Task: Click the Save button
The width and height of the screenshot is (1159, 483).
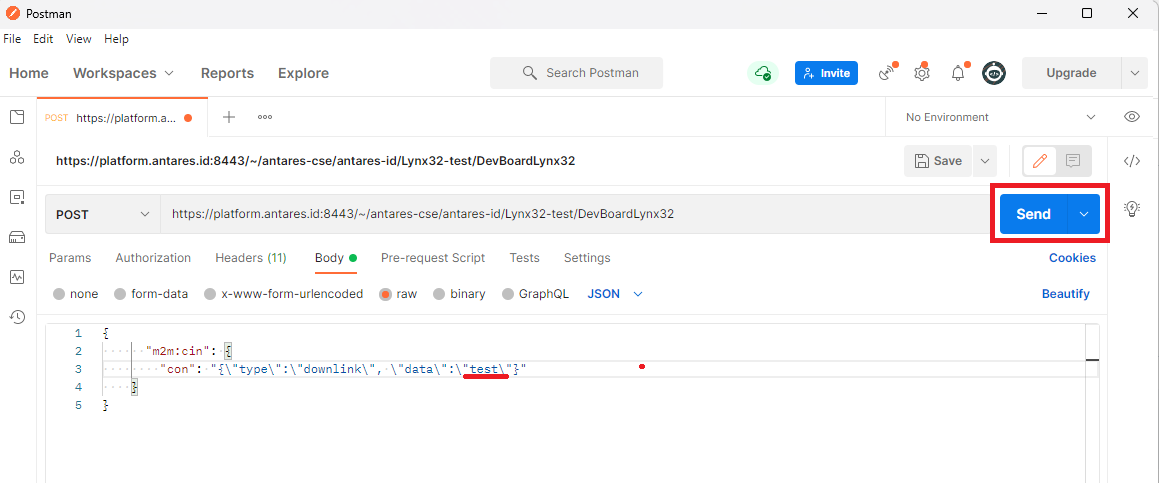Action: click(x=938, y=161)
